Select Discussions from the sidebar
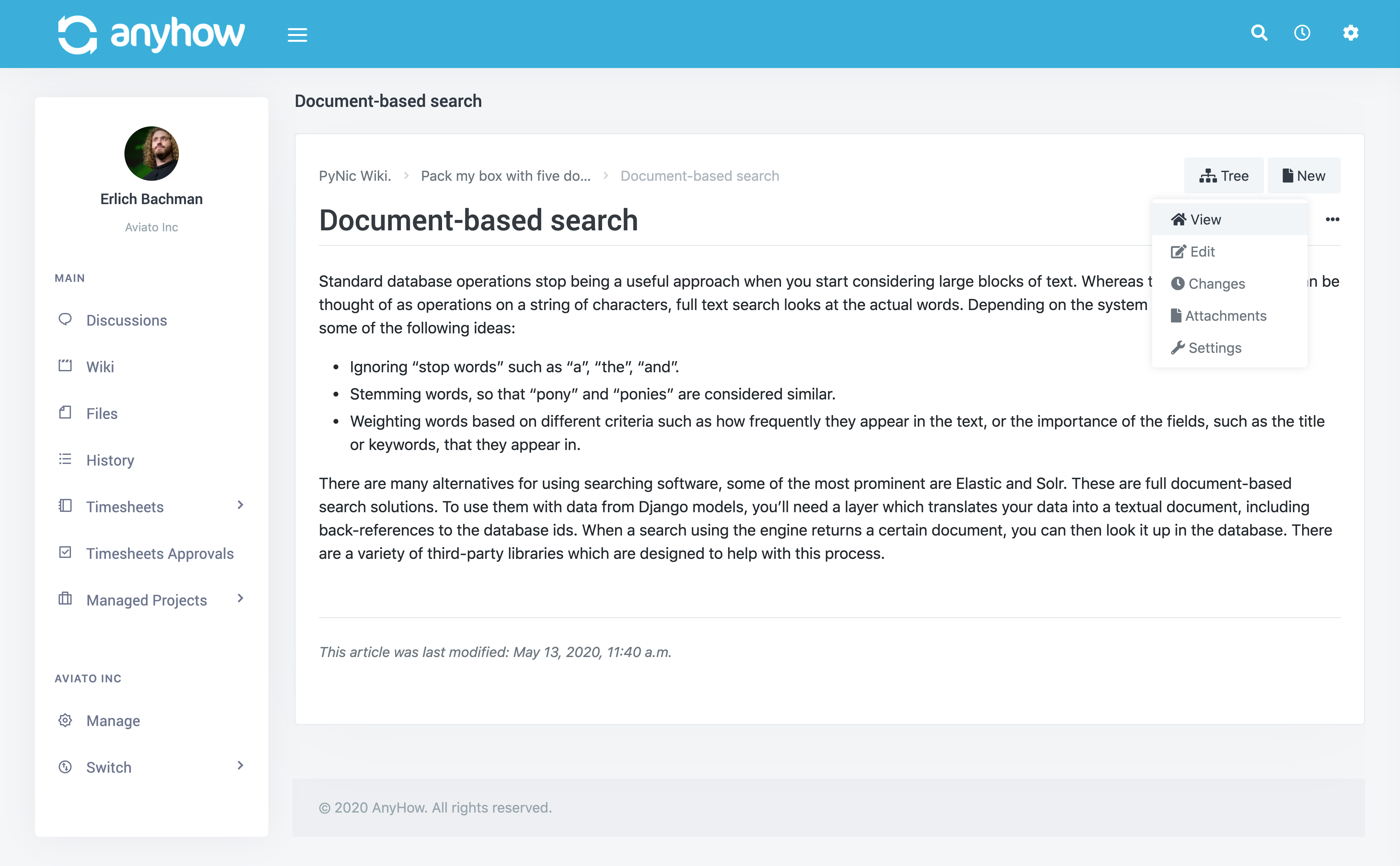Screen dimensions: 1400x866 tap(127, 320)
